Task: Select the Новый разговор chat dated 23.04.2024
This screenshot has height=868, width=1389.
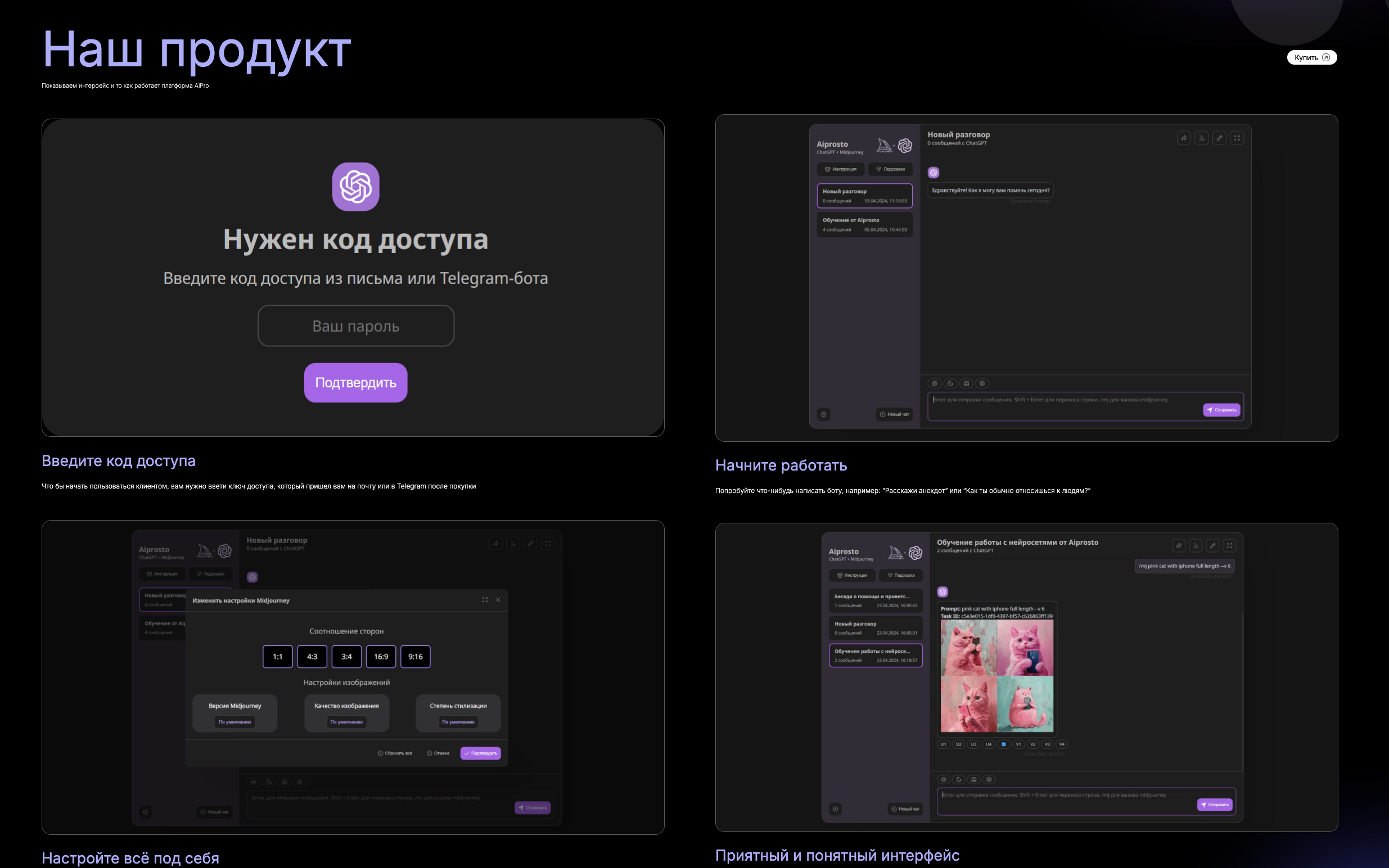Action: (876, 628)
